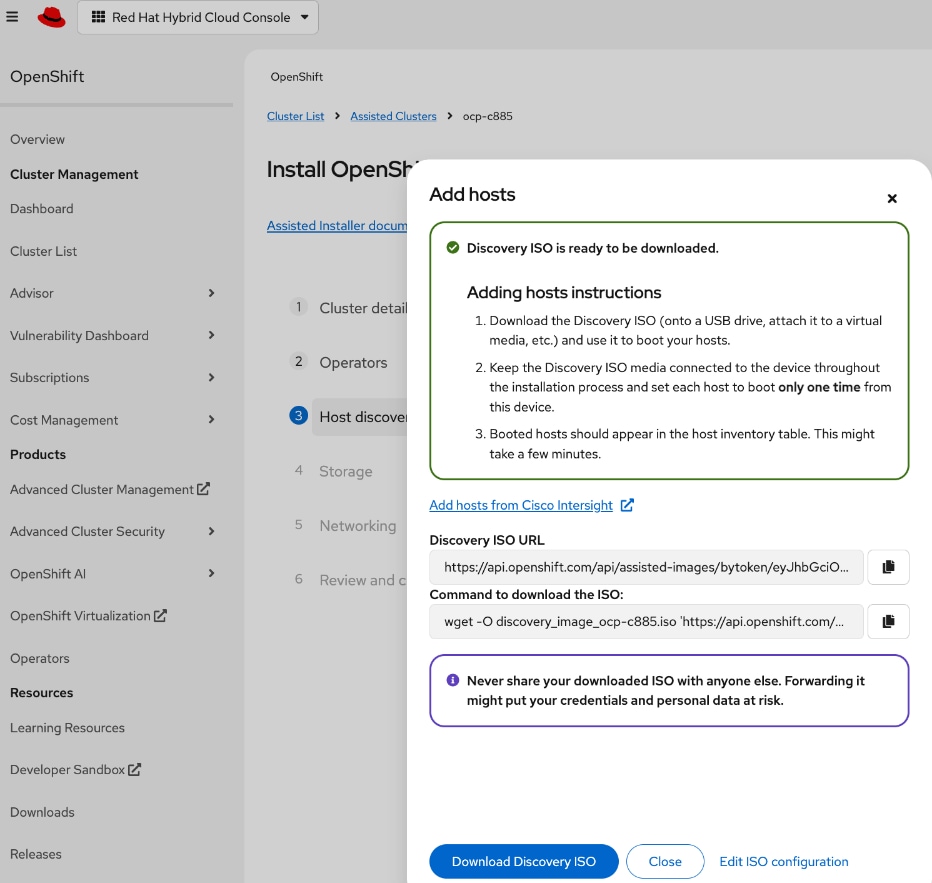
Task: Open Operators in the sidebar
Action: coord(40,658)
